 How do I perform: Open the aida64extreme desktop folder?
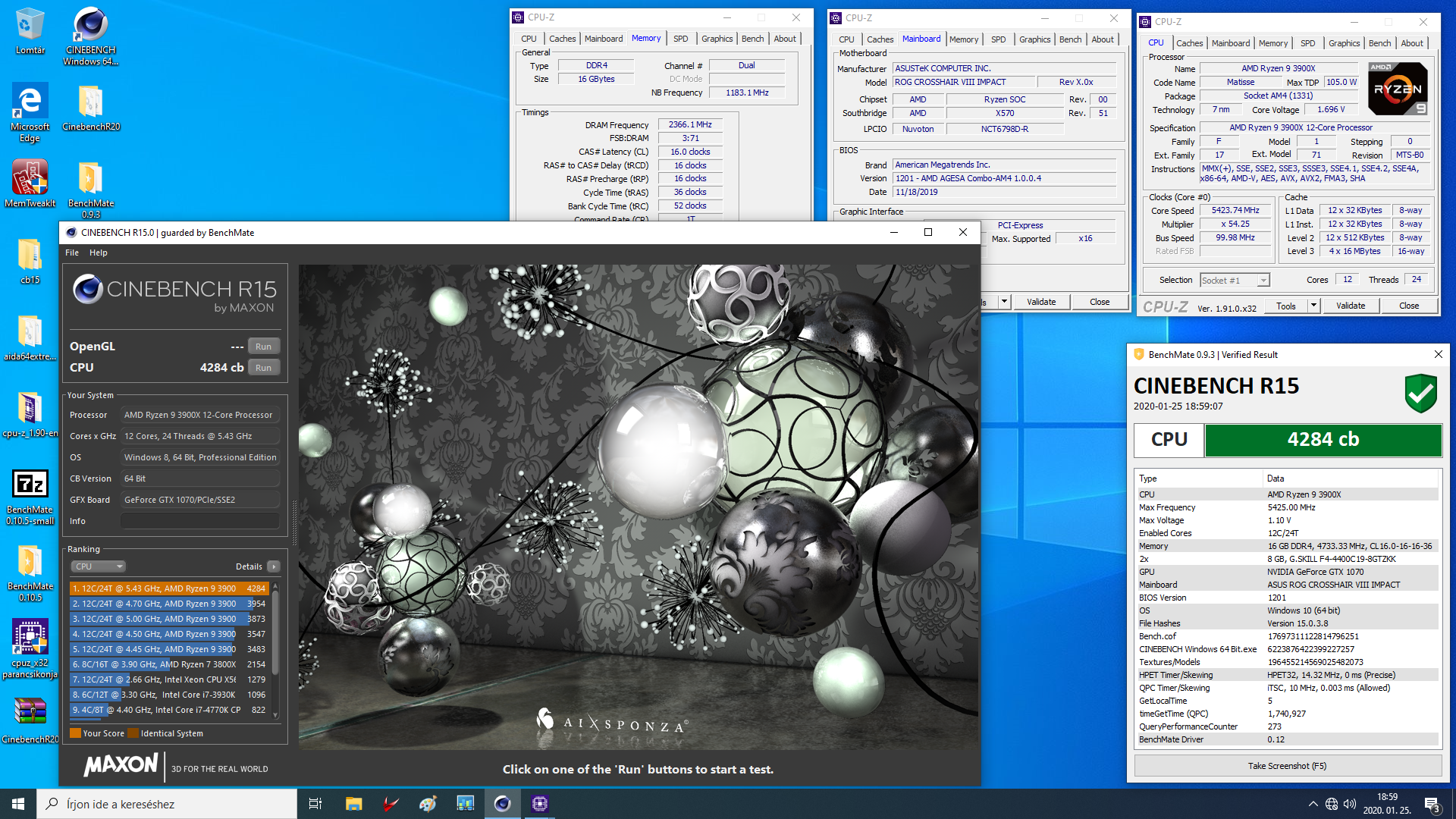pyautogui.click(x=30, y=337)
